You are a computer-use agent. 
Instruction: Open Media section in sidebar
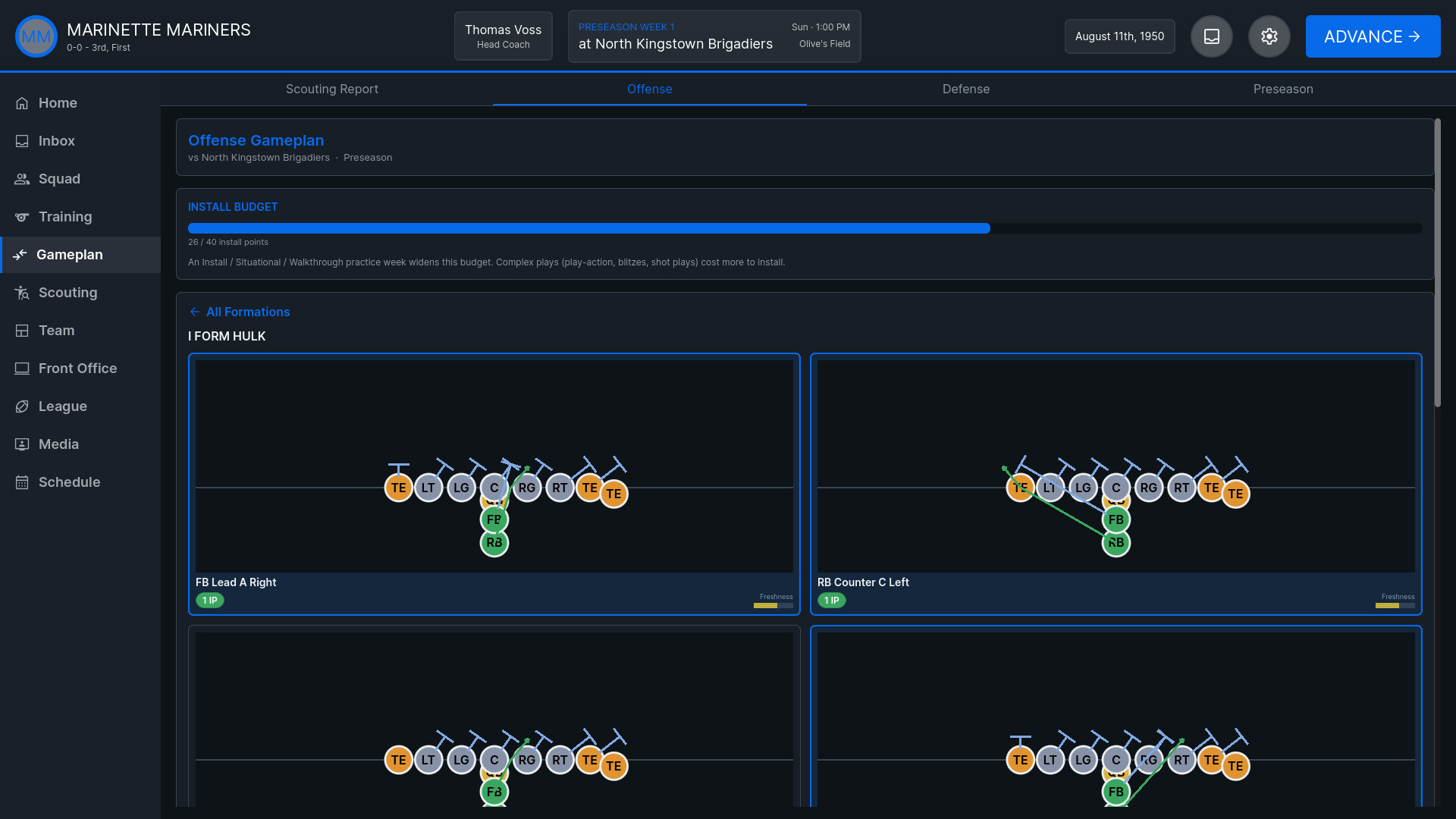80,444
